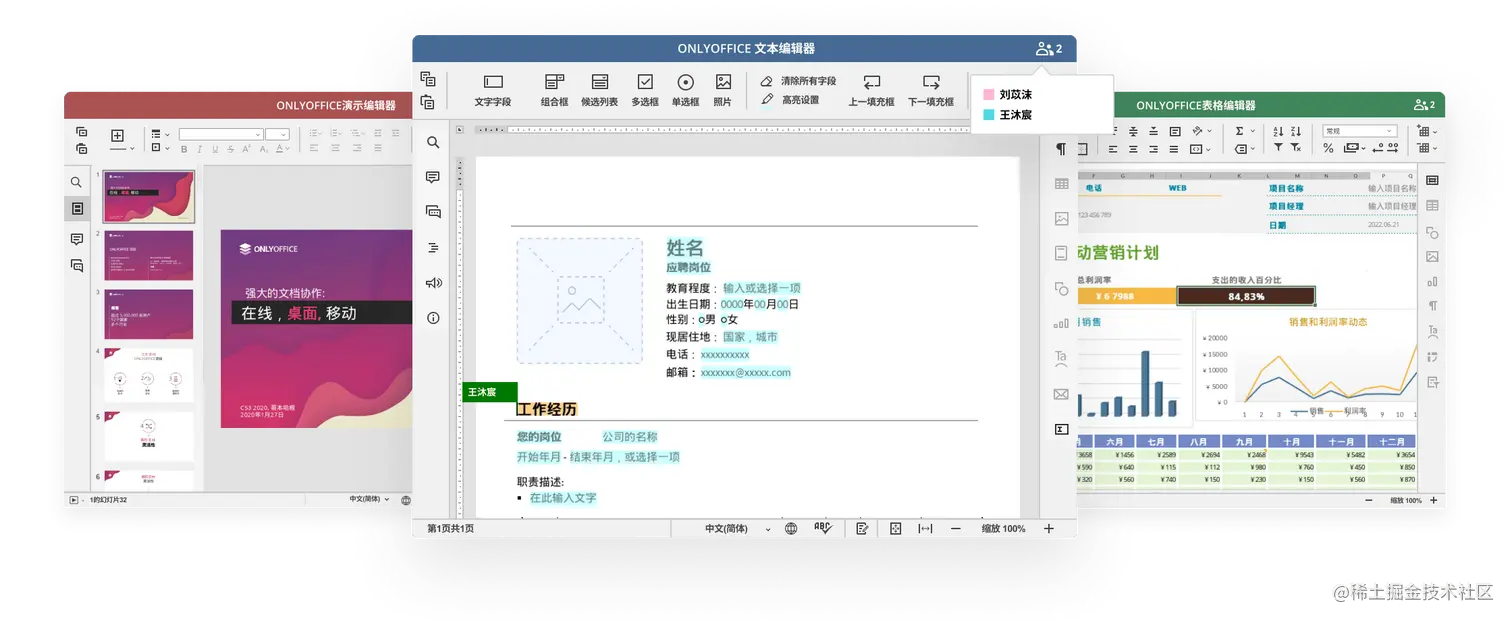Select user 刘苡沫 in collaborators popup
This screenshot has width=1512, height=621.
click(x=1008, y=95)
